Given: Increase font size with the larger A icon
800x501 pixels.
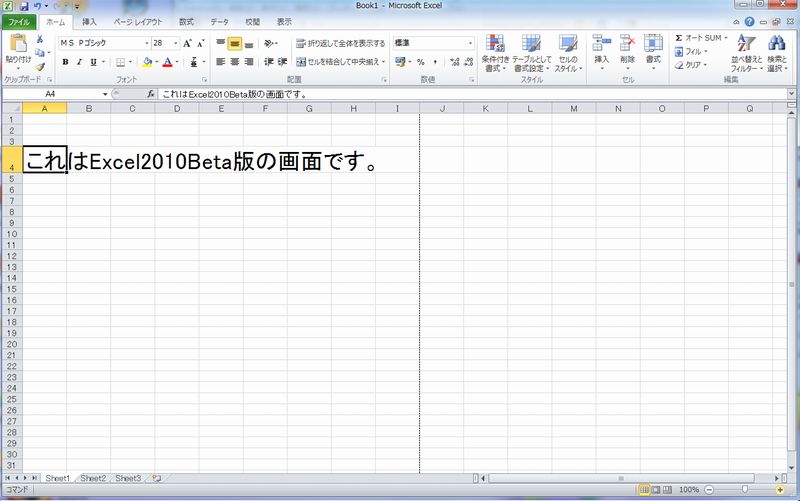Looking at the screenshot, I should coord(187,43).
